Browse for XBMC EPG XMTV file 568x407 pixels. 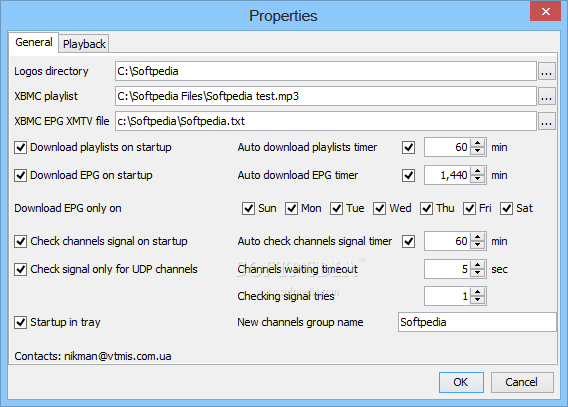(x=546, y=121)
